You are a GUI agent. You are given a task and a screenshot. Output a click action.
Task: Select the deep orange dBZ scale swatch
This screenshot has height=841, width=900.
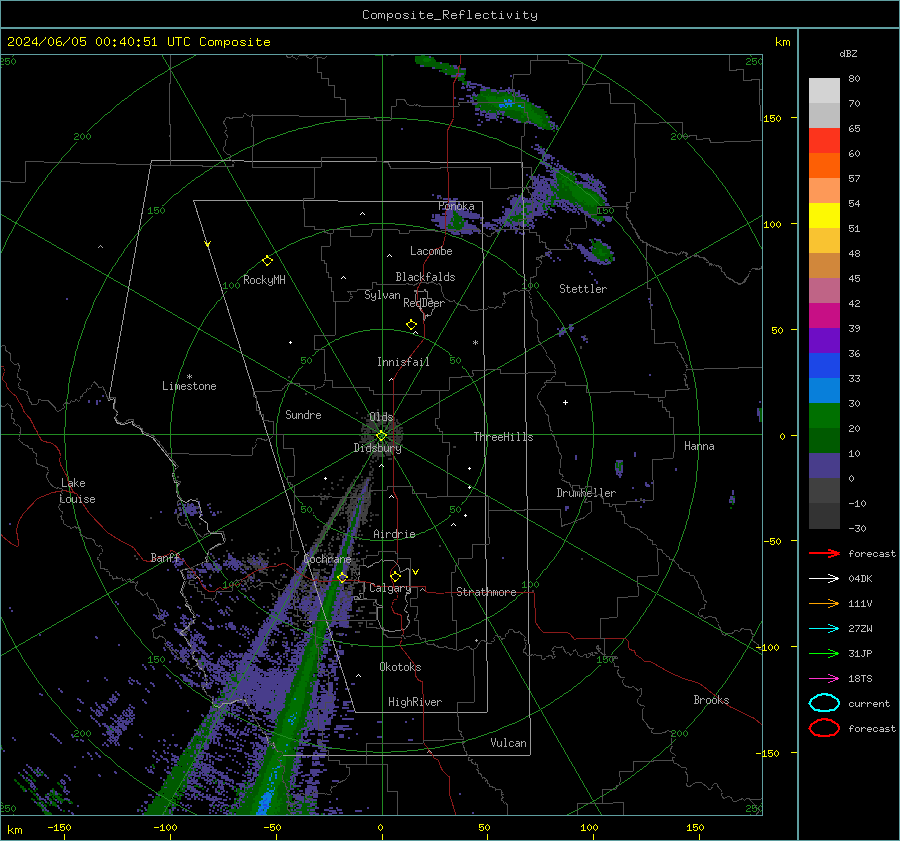pyautogui.click(x=824, y=165)
